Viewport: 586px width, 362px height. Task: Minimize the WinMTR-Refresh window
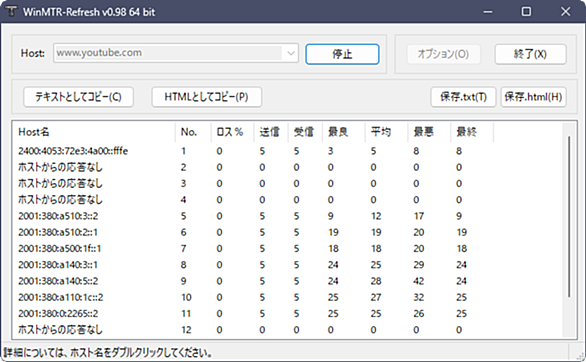point(488,12)
